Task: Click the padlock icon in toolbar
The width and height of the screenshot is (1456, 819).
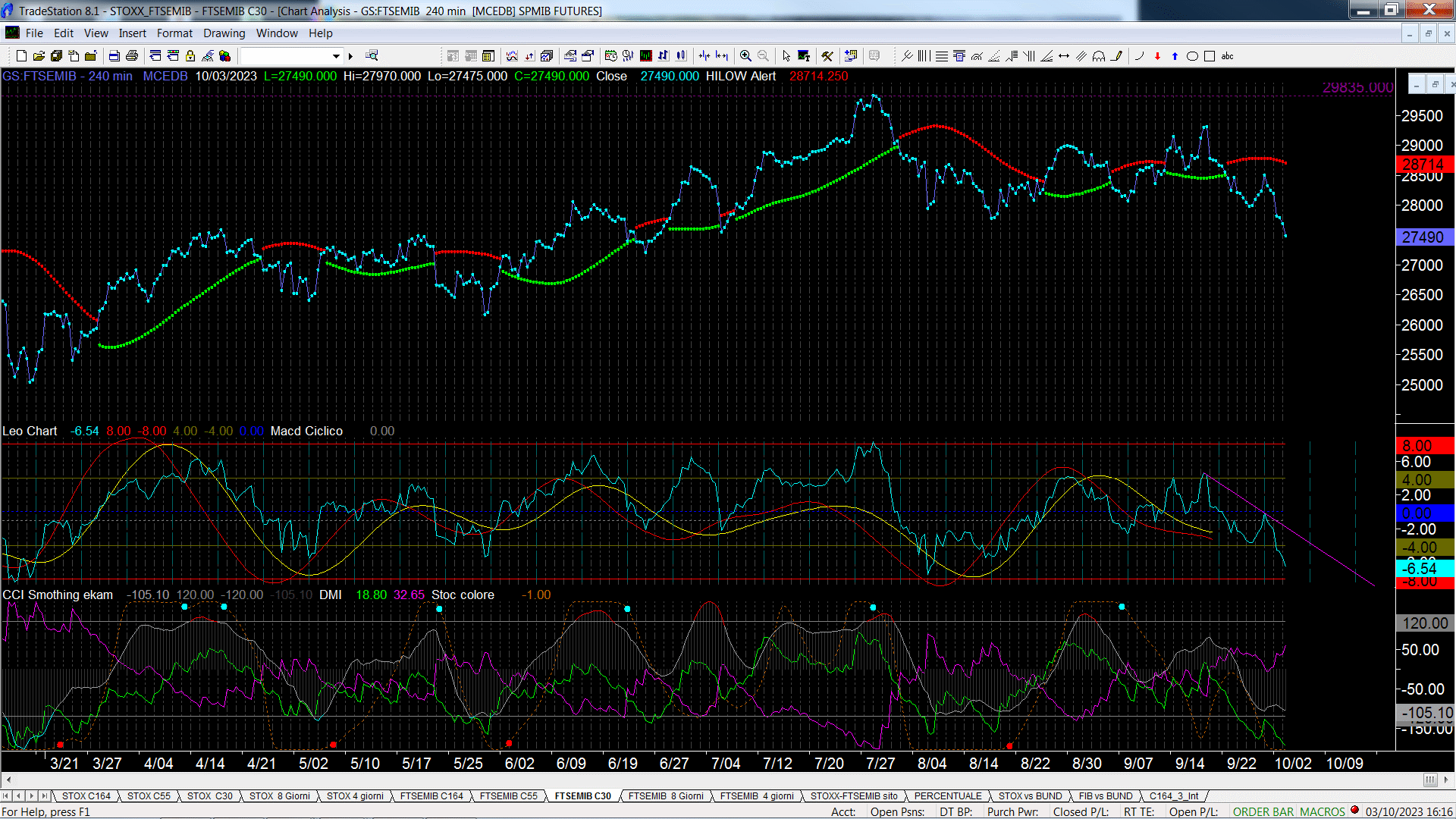Action: click(190, 56)
